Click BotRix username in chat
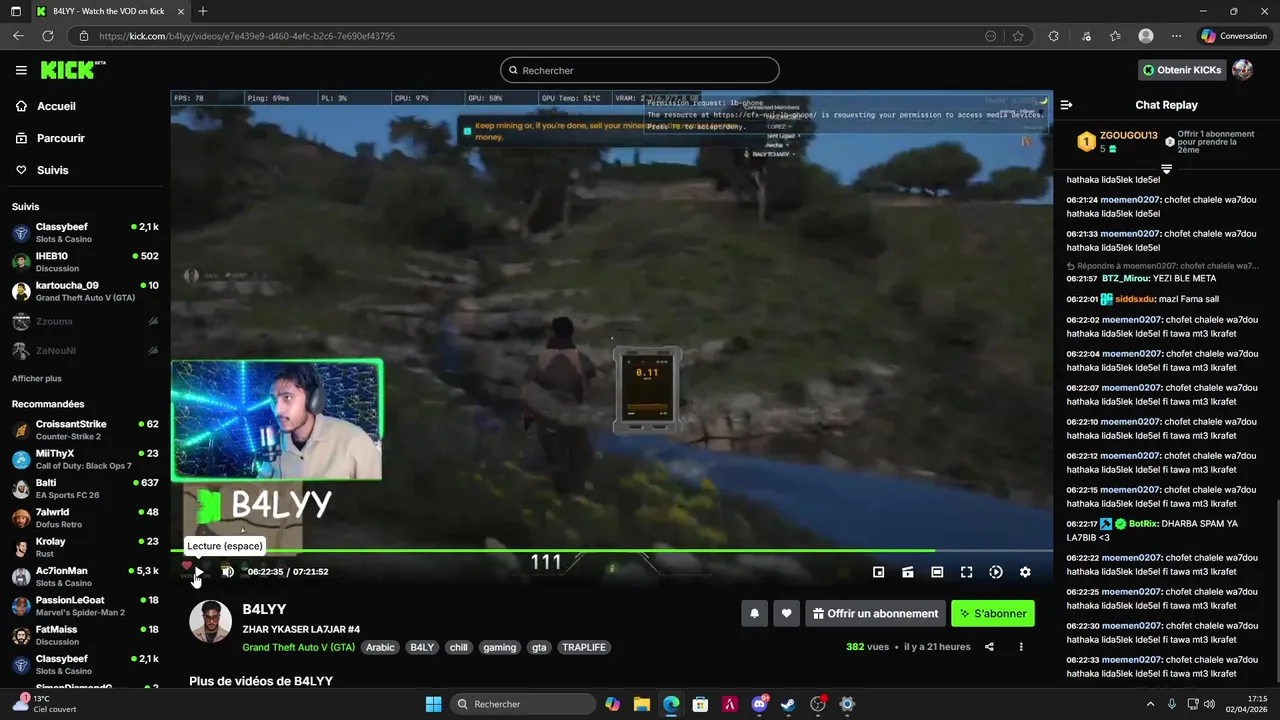Viewport: 1280px width, 720px height. click(1143, 524)
